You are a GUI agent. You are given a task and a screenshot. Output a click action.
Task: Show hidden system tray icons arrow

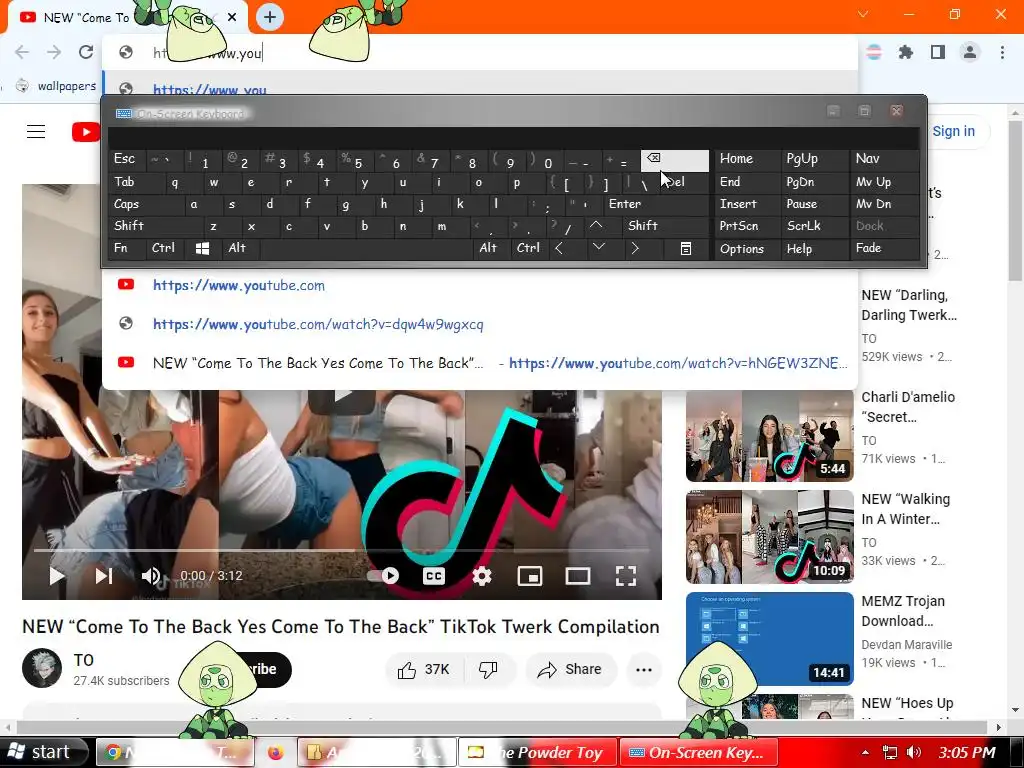coord(865,752)
